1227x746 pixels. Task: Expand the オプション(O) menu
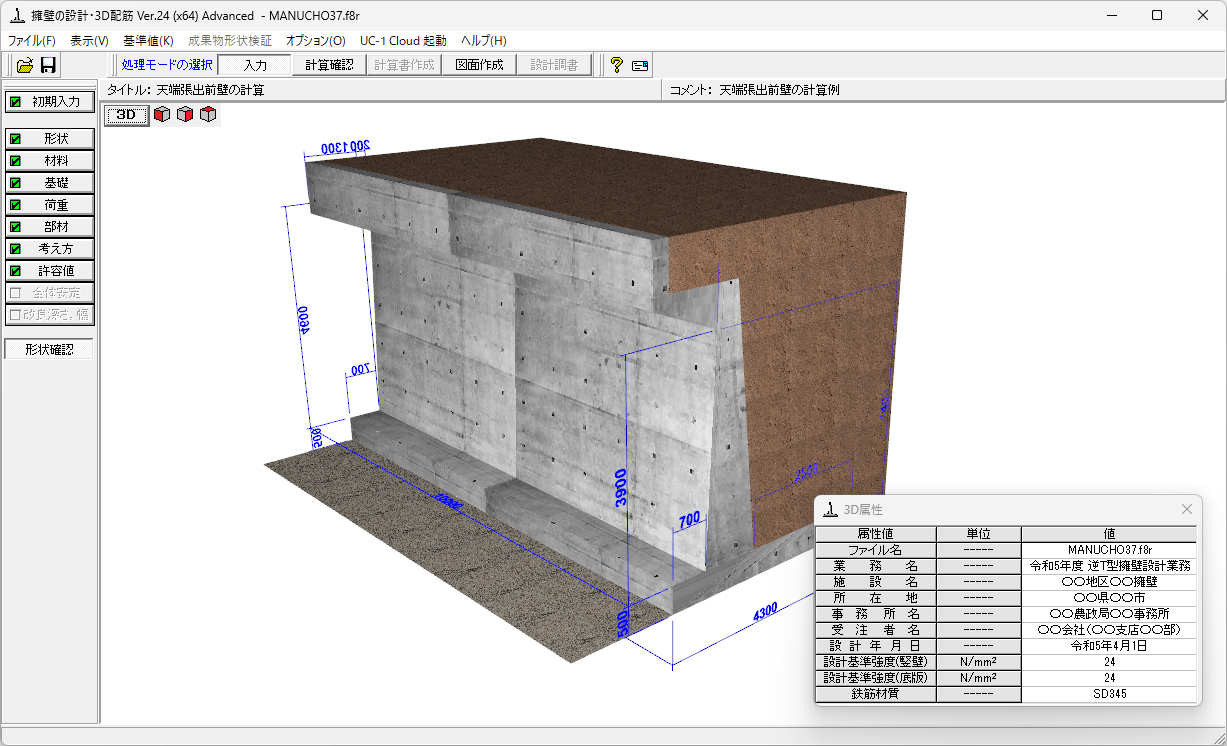coord(315,41)
